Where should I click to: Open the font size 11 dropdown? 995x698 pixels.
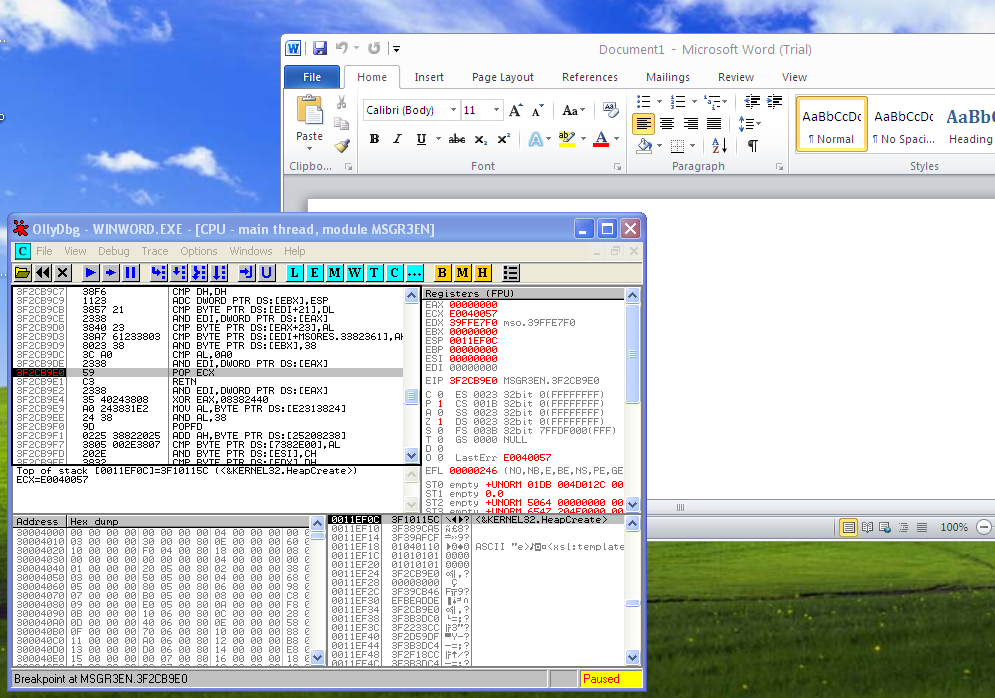coord(496,110)
